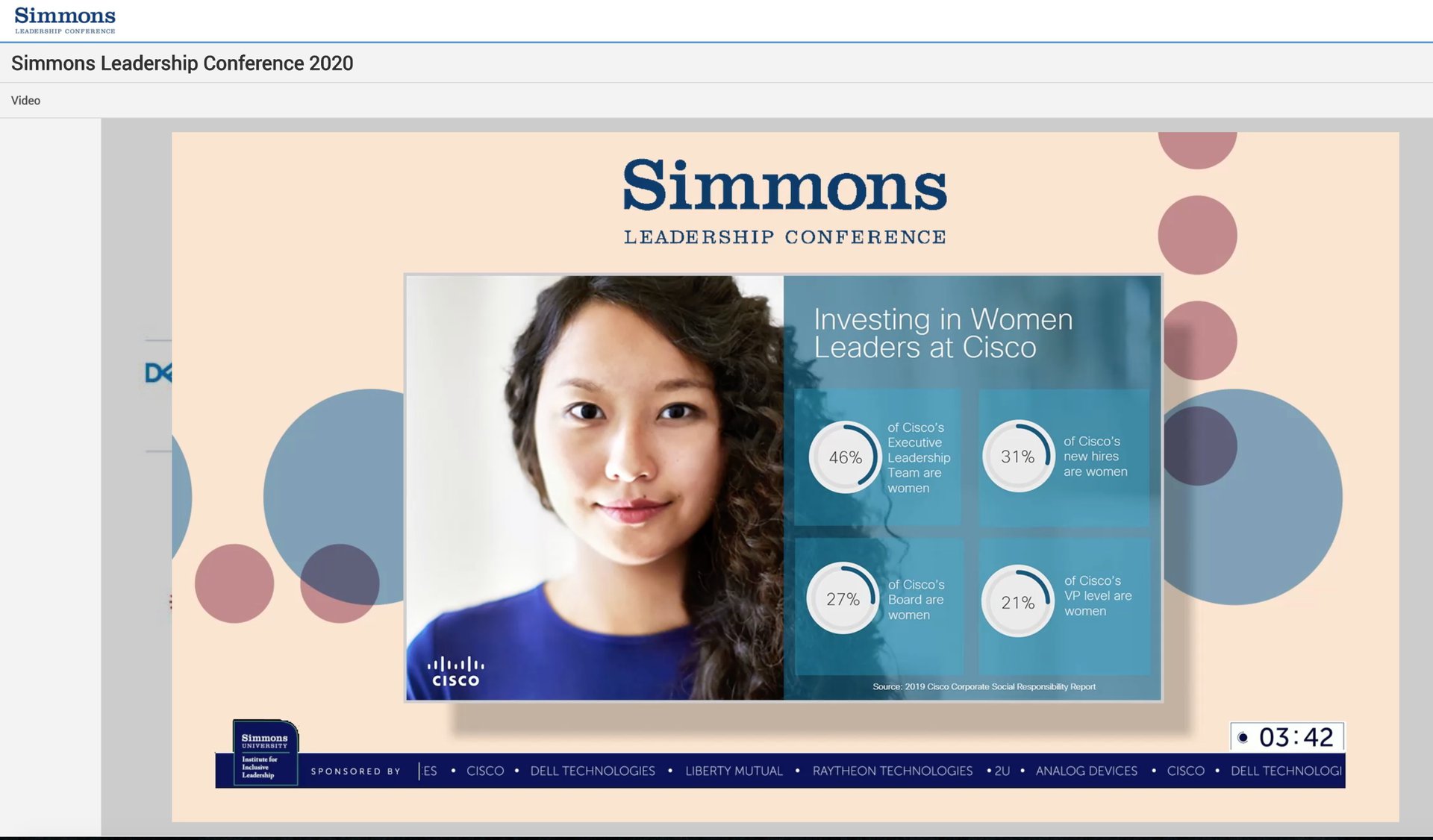This screenshot has width=1433, height=840.
Task: Click the Investing in Women Leaders heading
Action: (x=943, y=333)
